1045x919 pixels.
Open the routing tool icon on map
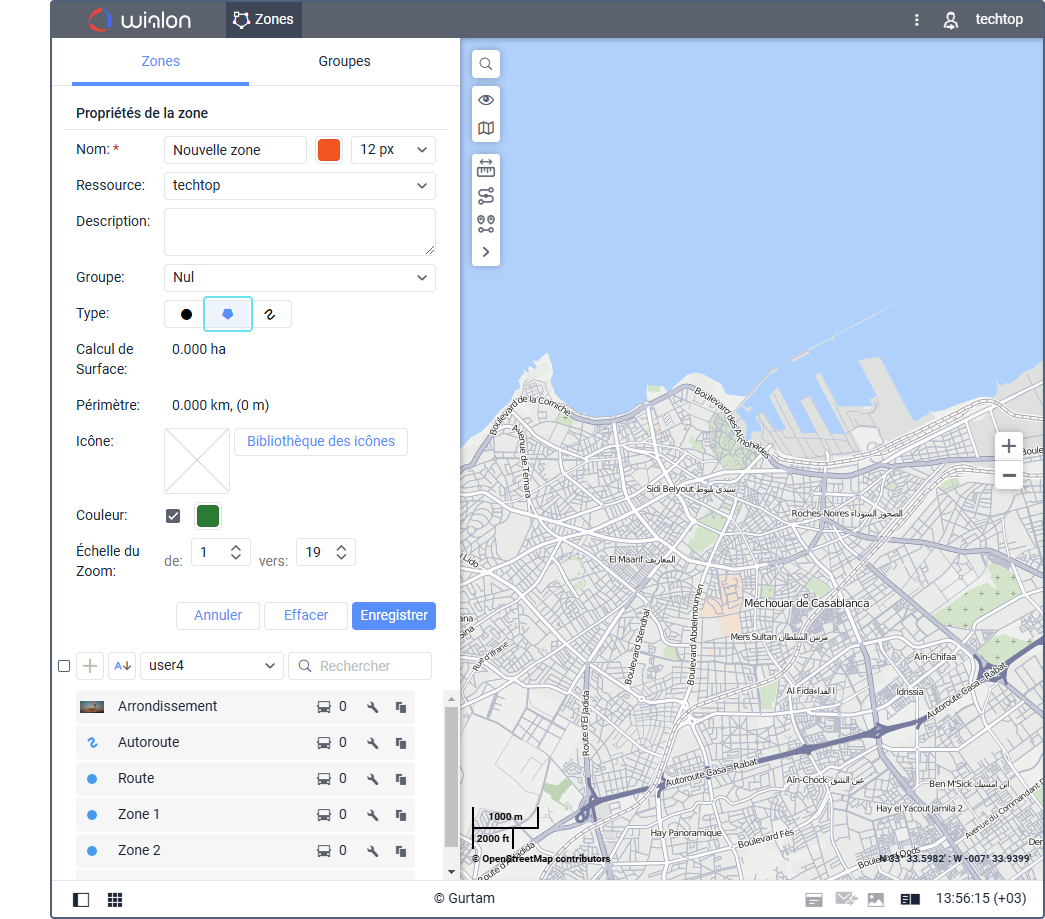pos(486,196)
